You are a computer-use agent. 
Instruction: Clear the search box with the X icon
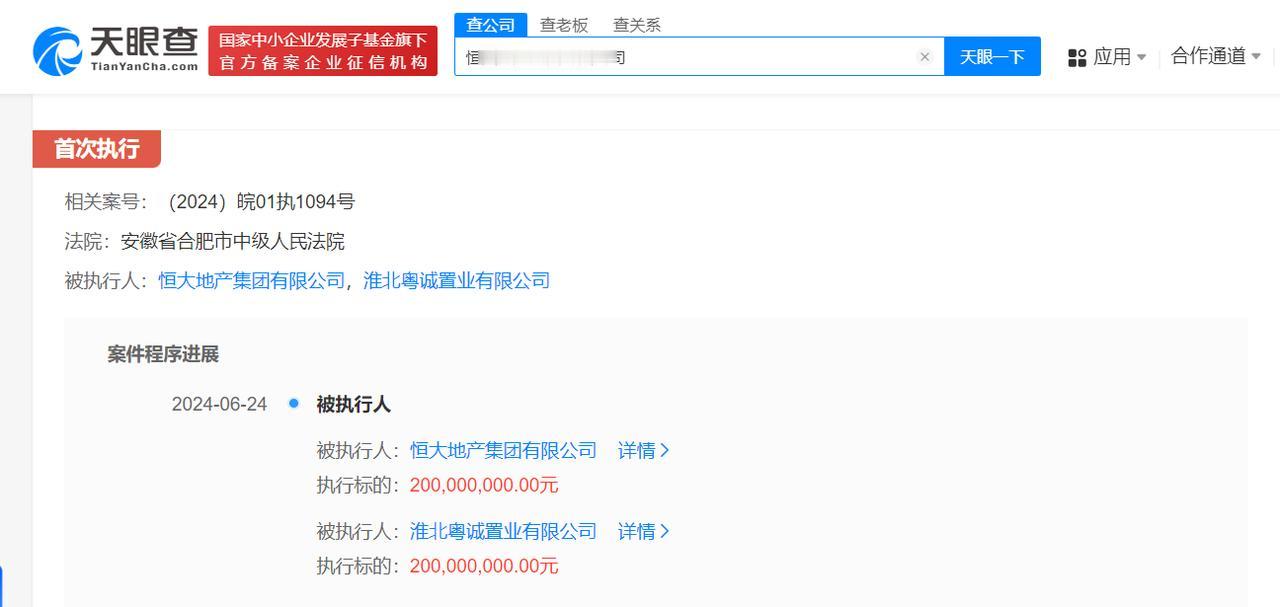point(924,57)
